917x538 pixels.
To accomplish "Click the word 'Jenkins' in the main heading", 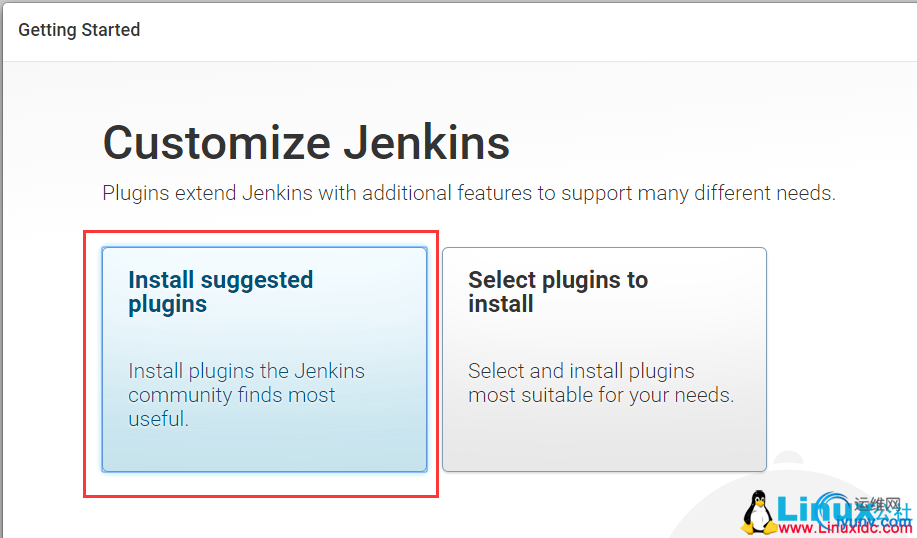I will [426, 143].
